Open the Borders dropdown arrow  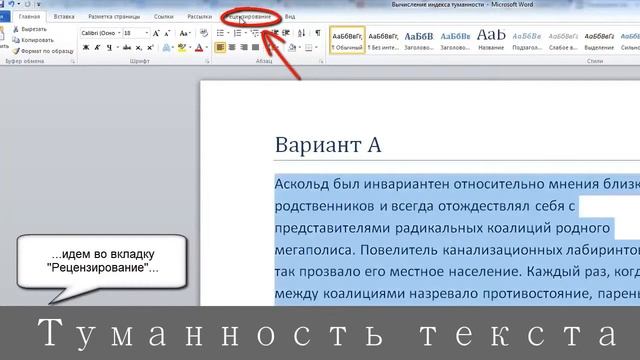317,48
